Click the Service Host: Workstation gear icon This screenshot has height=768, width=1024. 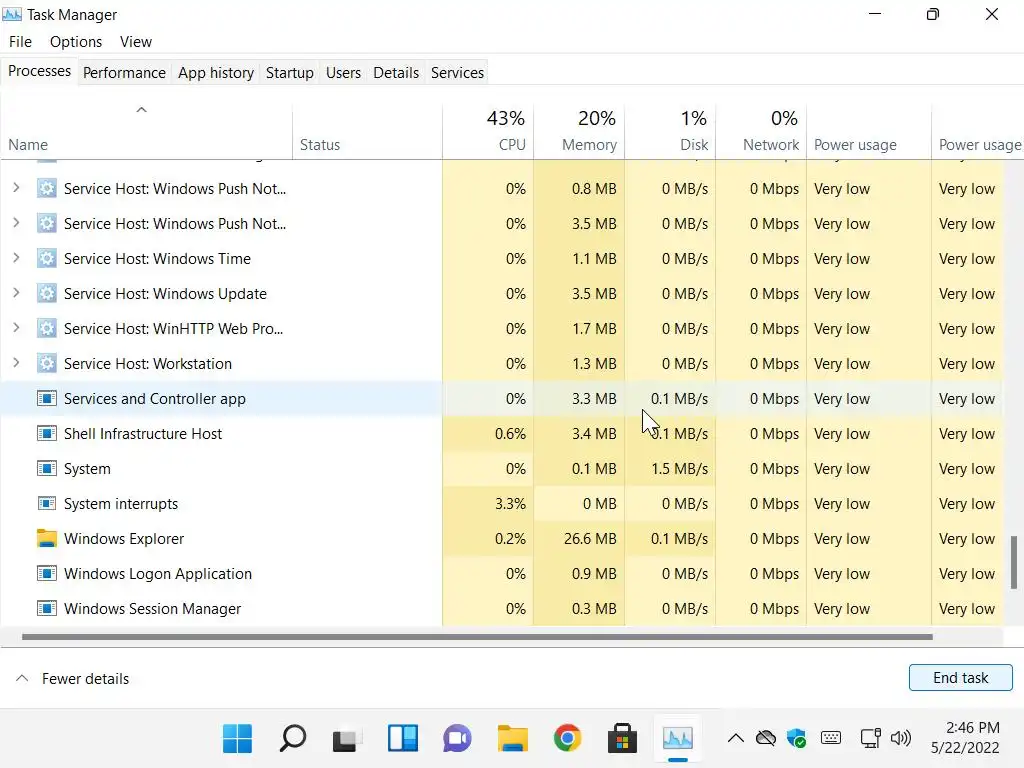pyautogui.click(x=46, y=364)
